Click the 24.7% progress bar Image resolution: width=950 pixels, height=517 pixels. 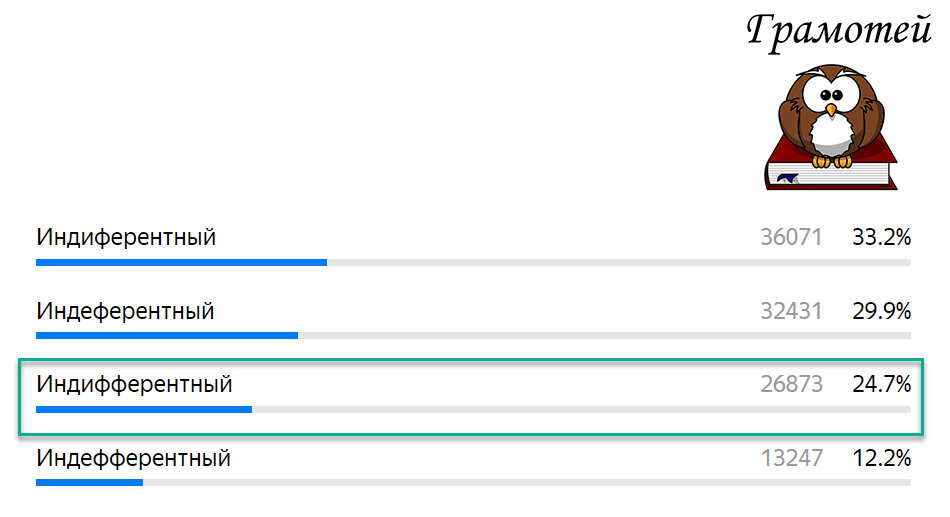coord(473,410)
